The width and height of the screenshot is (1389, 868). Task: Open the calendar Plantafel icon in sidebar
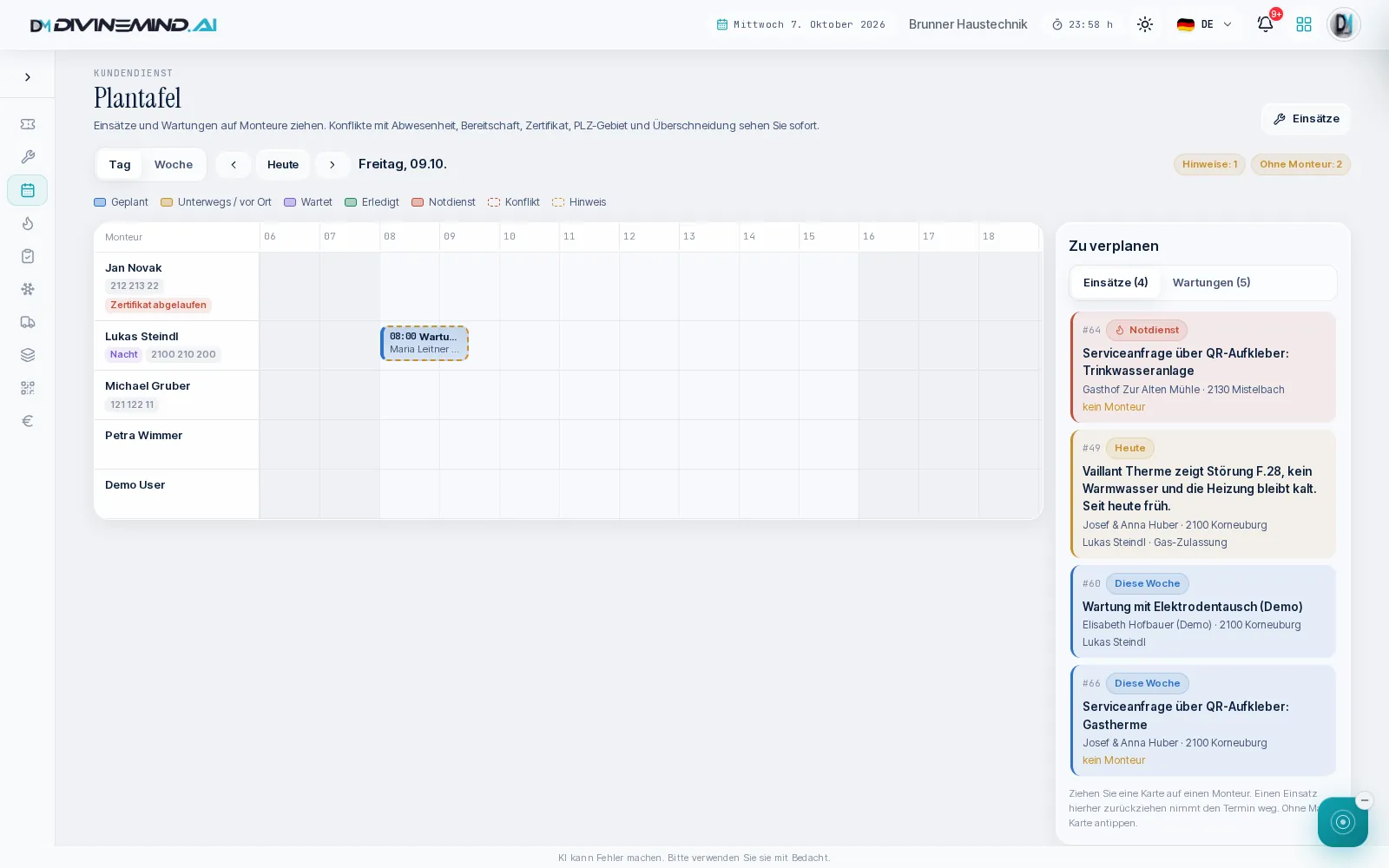[28, 190]
